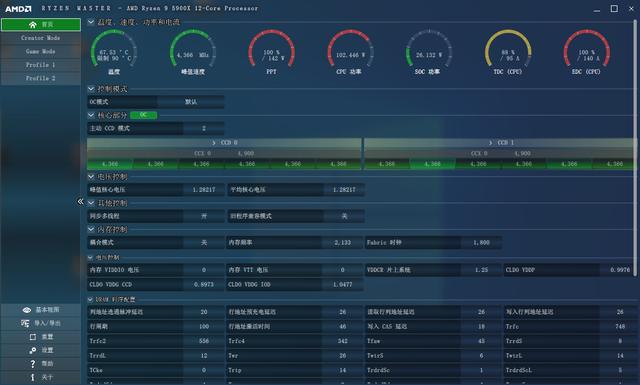640x385 pixels.
Task: Collapse the DRAM timing configuration chevron
Action: 90,300
